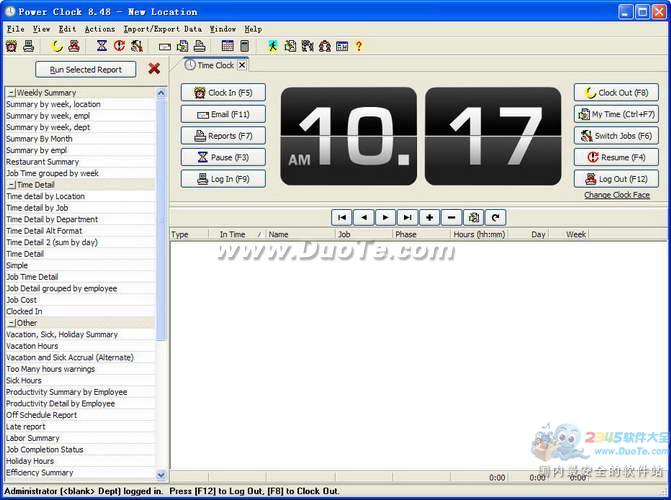
Task: Click the running person toolbar icon
Action: click(x=273, y=46)
